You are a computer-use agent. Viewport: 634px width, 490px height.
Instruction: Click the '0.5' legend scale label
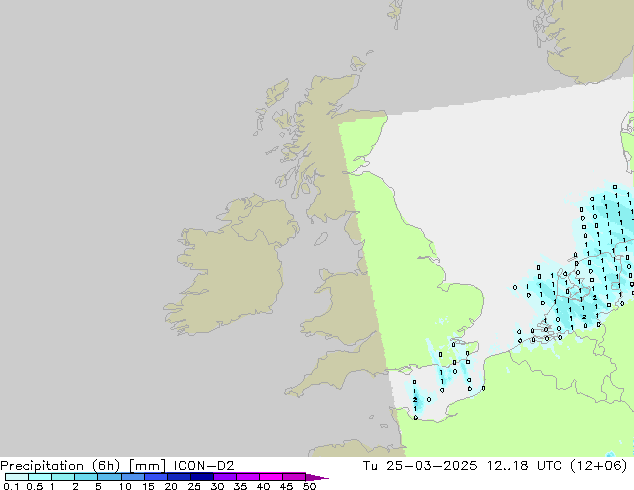(x=34, y=486)
